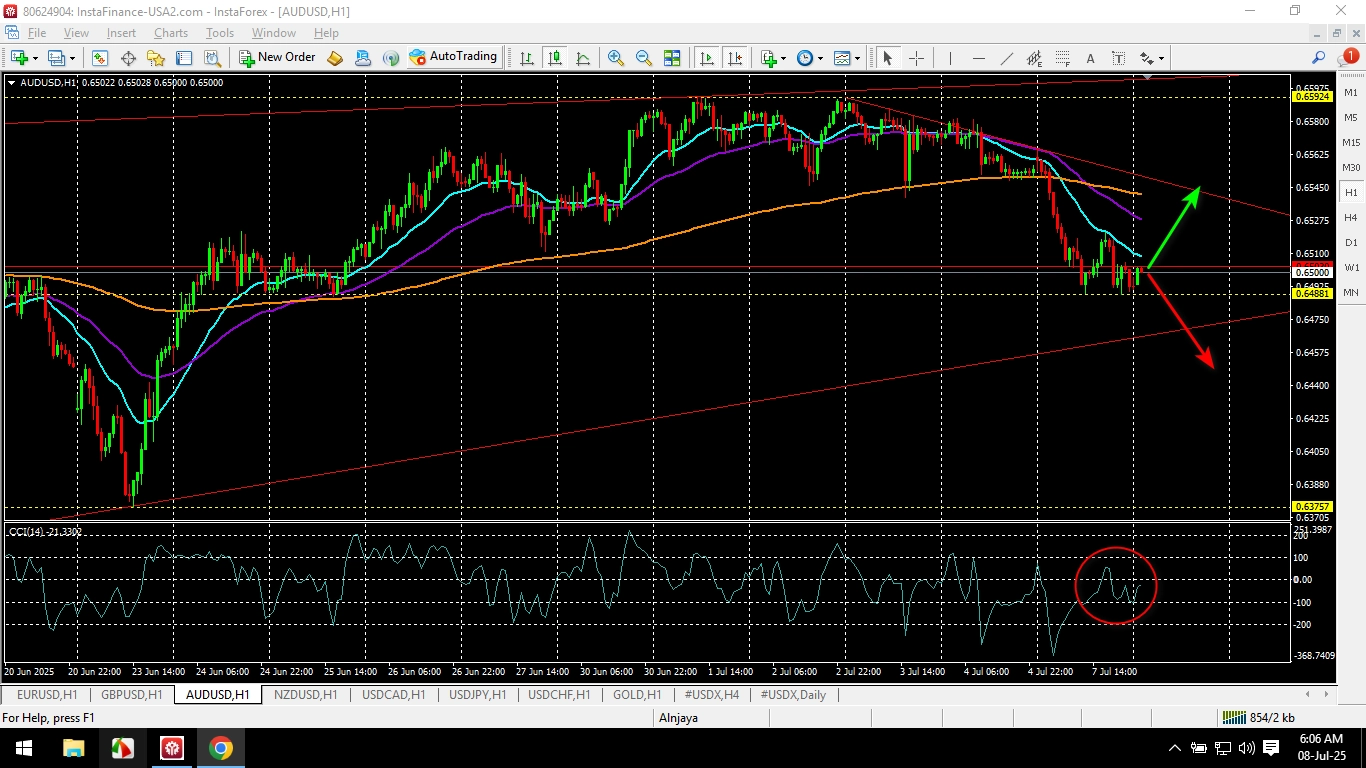The height and width of the screenshot is (768, 1366).
Task: Select the Fibonacci Retracement tool
Action: pos(1062,58)
